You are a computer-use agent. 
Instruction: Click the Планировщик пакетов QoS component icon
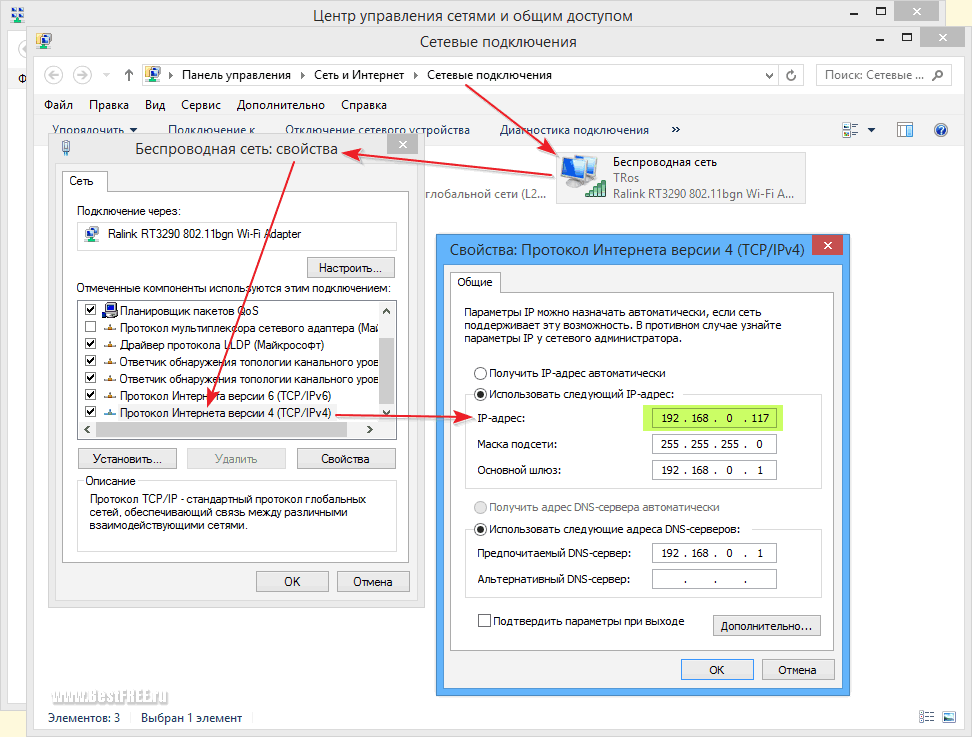point(110,310)
